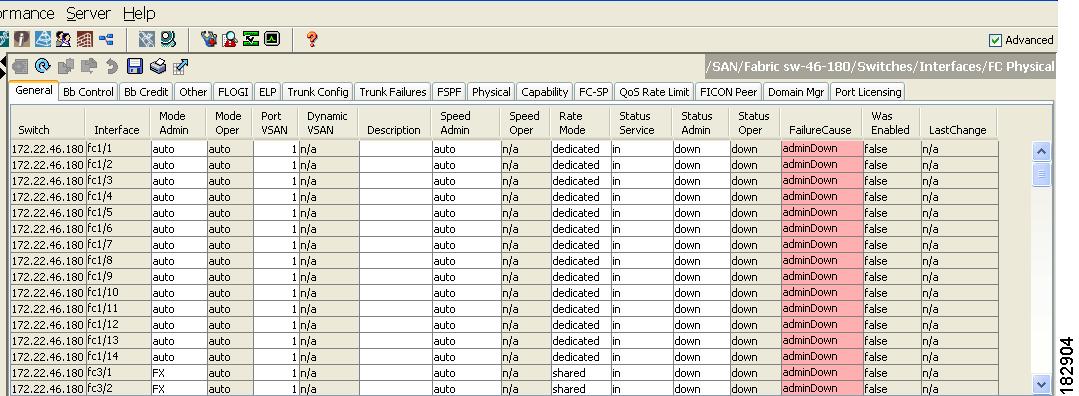Open the brick firewall toolbar icon
The width and height of the screenshot is (1079, 396).
(85, 39)
